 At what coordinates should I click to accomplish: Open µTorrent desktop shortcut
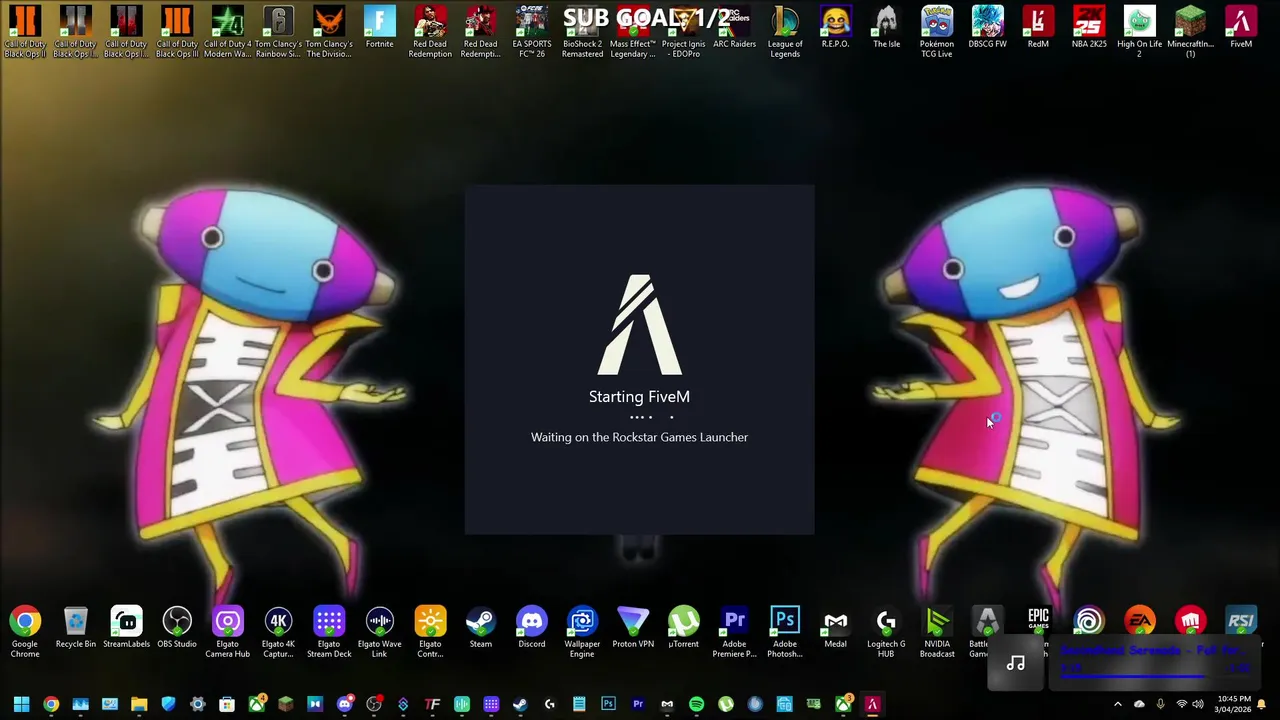click(x=684, y=628)
